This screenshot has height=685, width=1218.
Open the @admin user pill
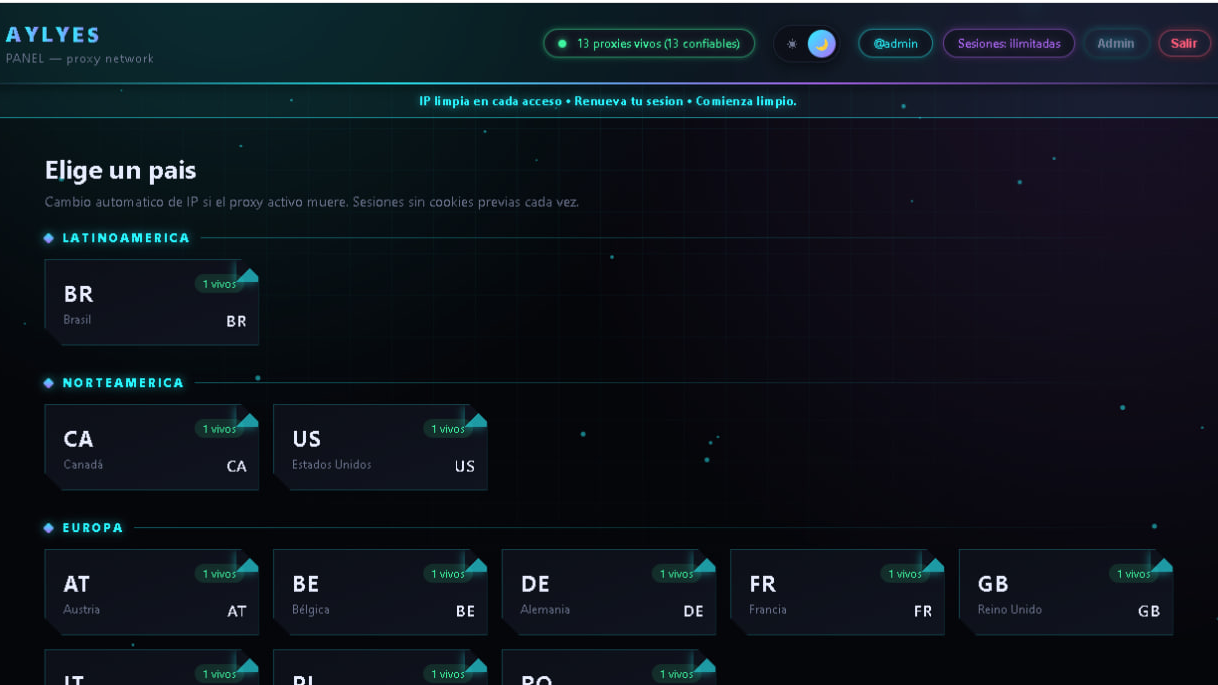pyautogui.click(x=896, y=44)
